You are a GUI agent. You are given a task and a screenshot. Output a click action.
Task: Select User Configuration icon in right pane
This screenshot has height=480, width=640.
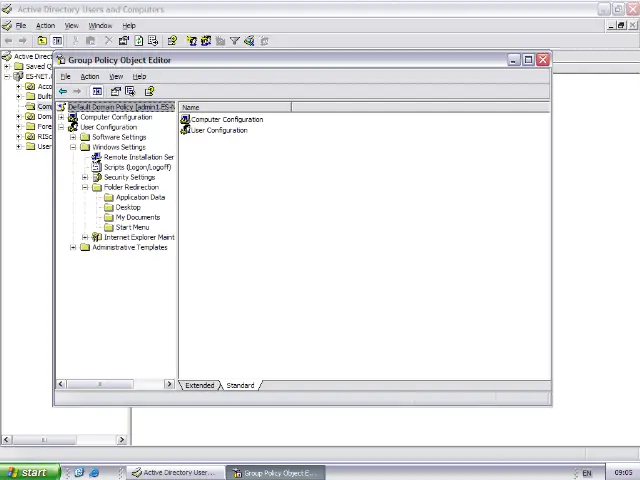coord(185,130)
